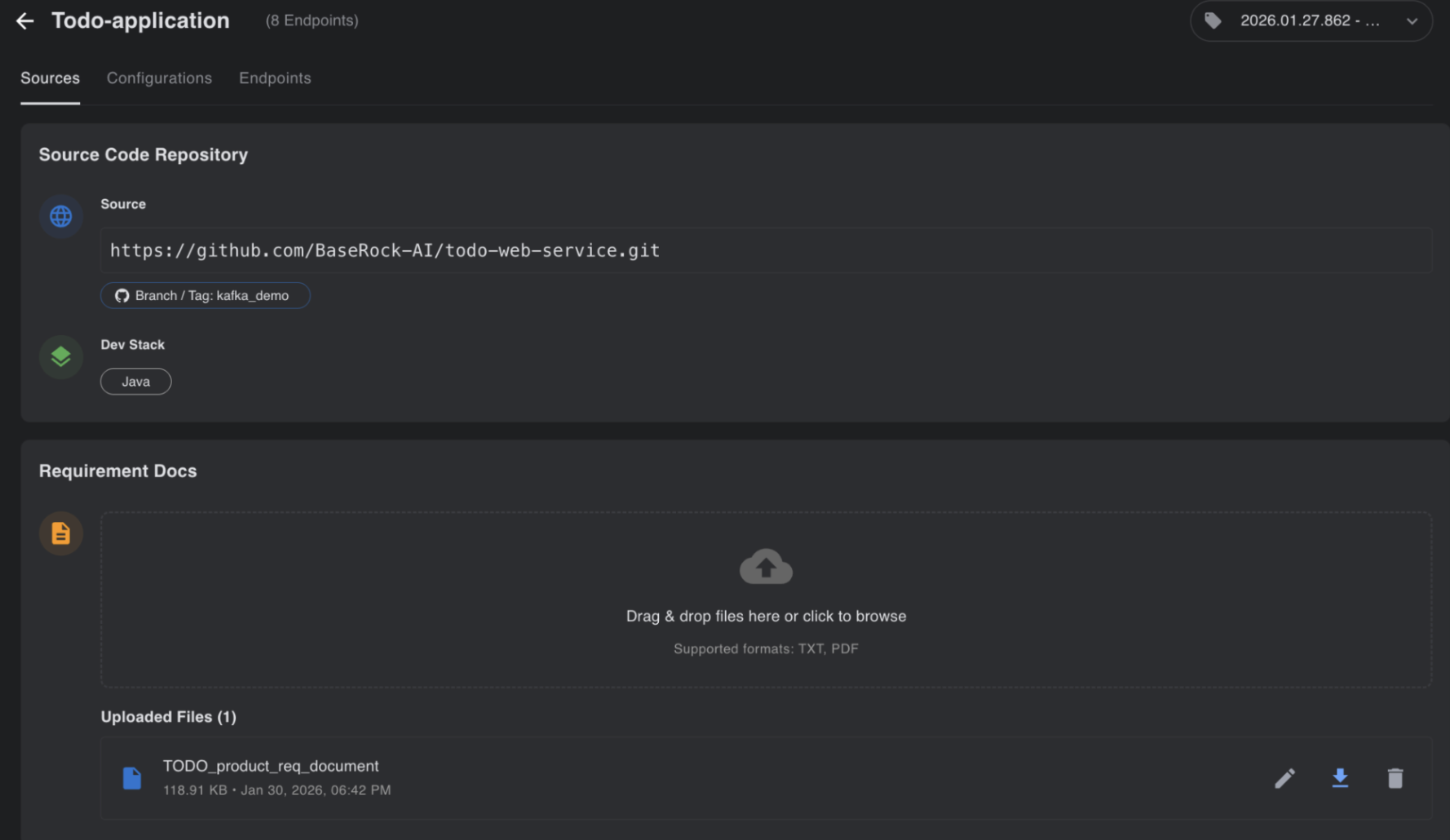Delete the uploaded file with trash icon
This screenshot has width=1450, height=840.
[1395, 779]
